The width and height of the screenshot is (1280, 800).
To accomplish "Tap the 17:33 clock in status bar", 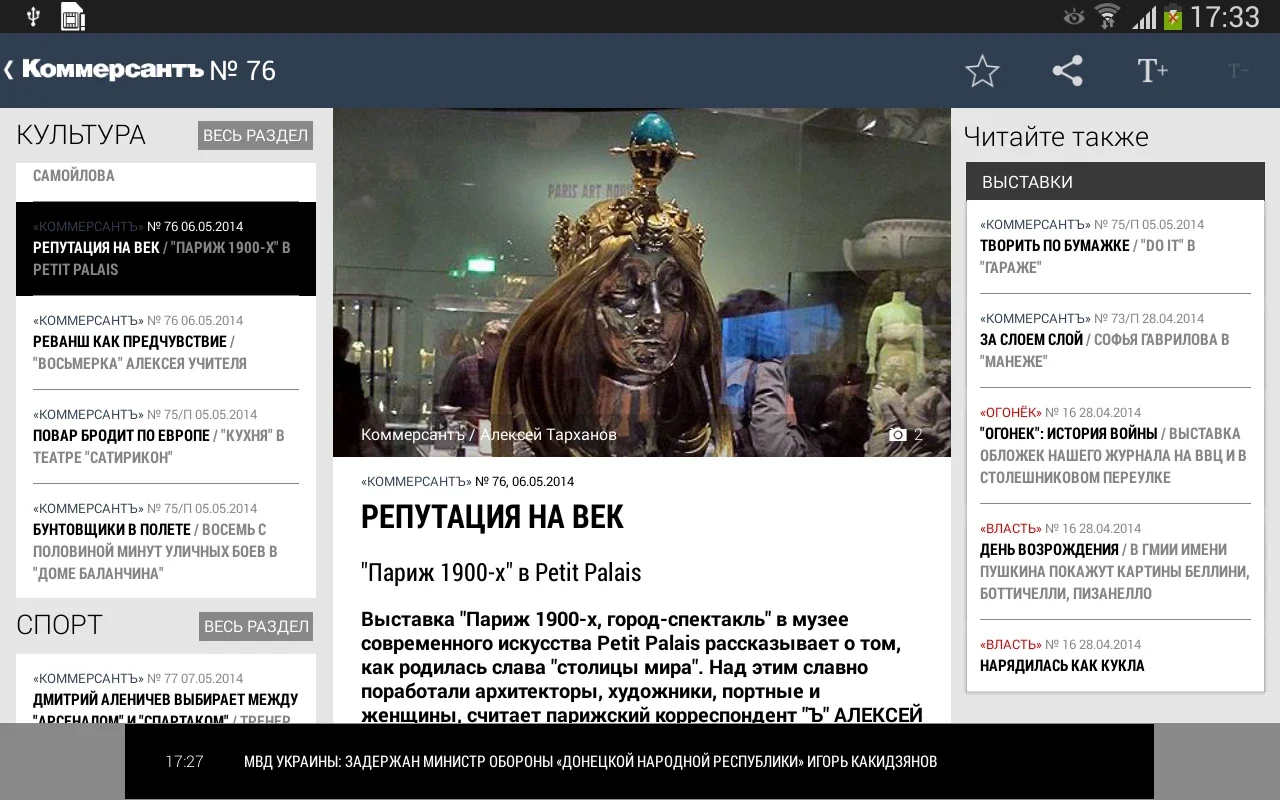I will (1225, 17).
